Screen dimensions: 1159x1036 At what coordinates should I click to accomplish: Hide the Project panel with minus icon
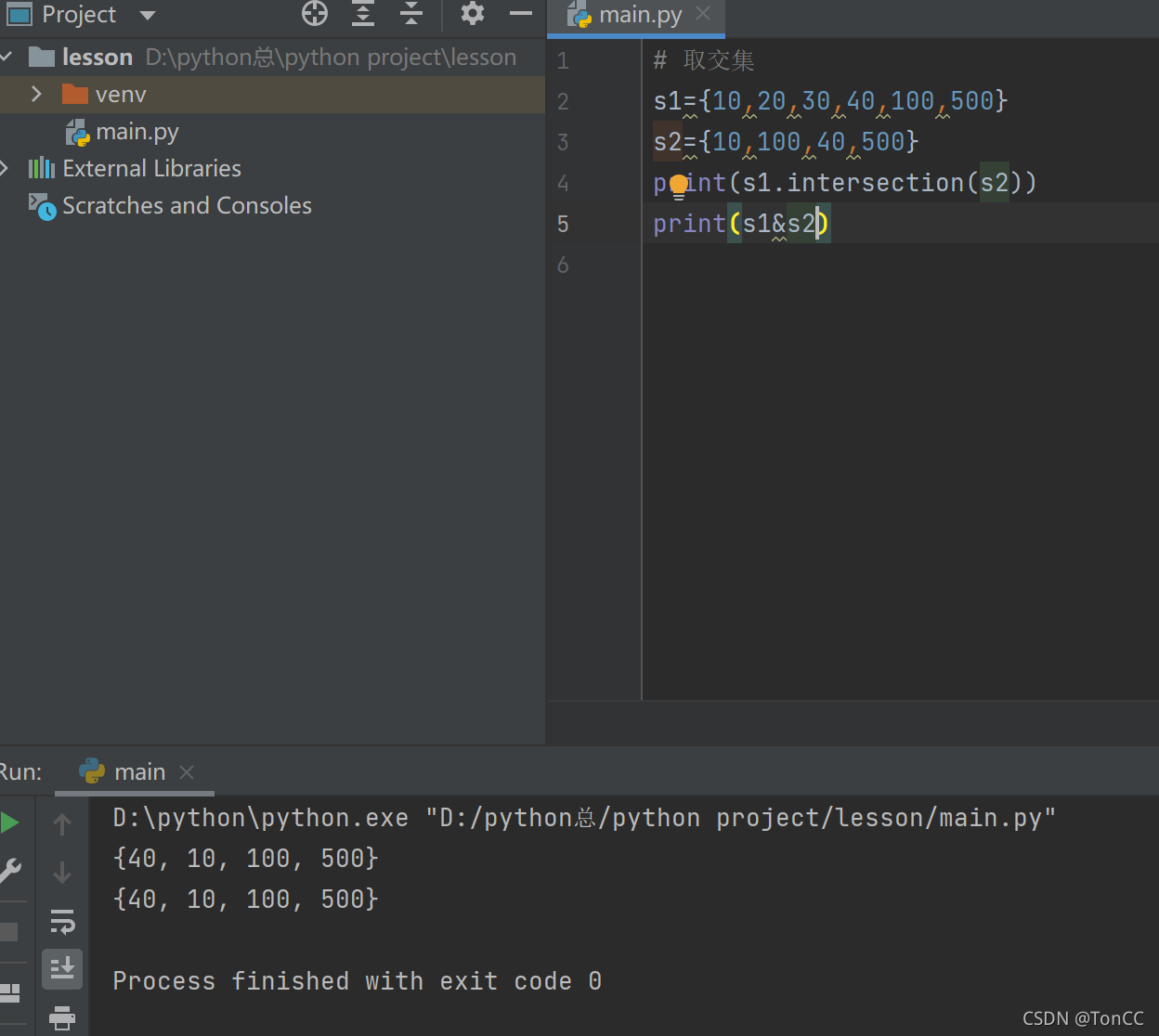point(521,14)
